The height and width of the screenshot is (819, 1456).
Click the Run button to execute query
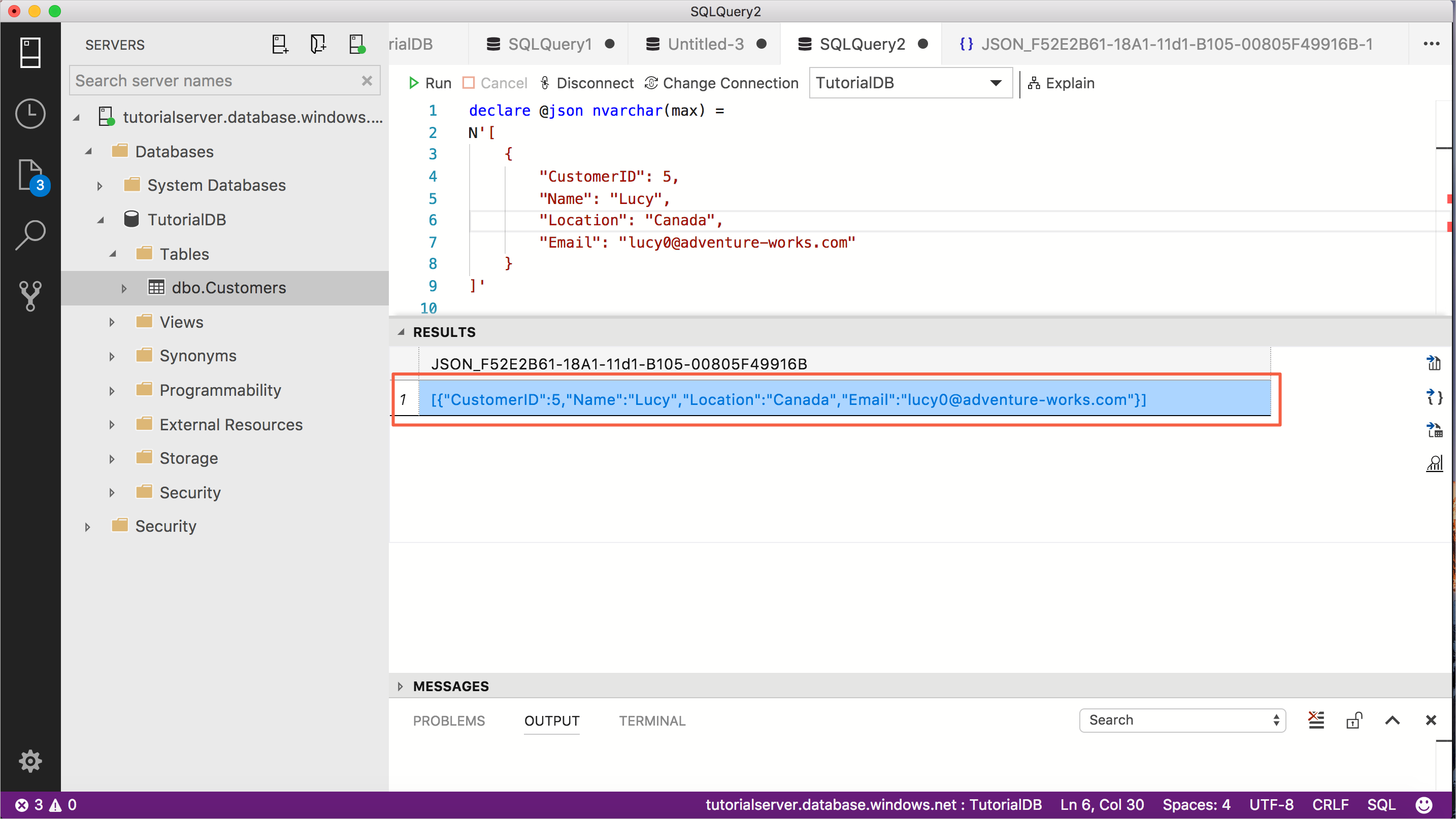[429, 83]
